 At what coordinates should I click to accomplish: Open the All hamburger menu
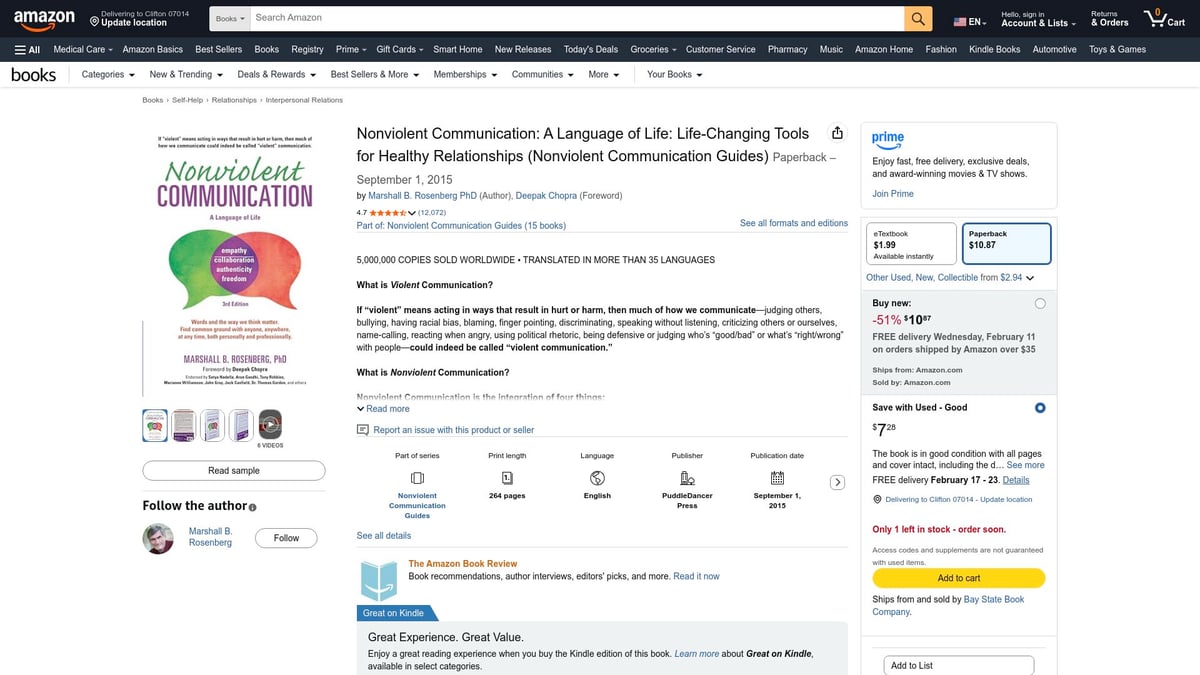tap(28, 48)
